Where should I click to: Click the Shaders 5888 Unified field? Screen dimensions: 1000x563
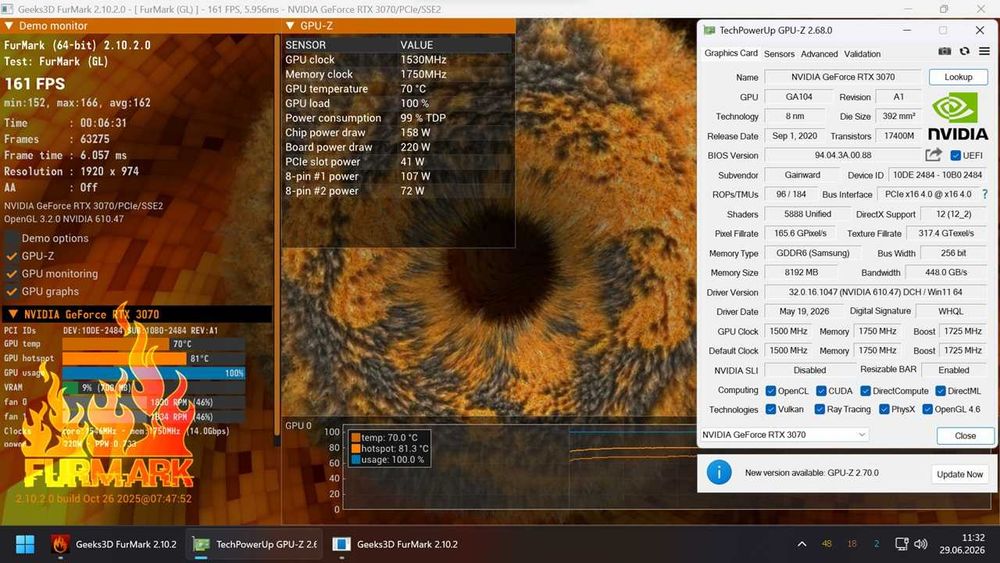(807, 214)
